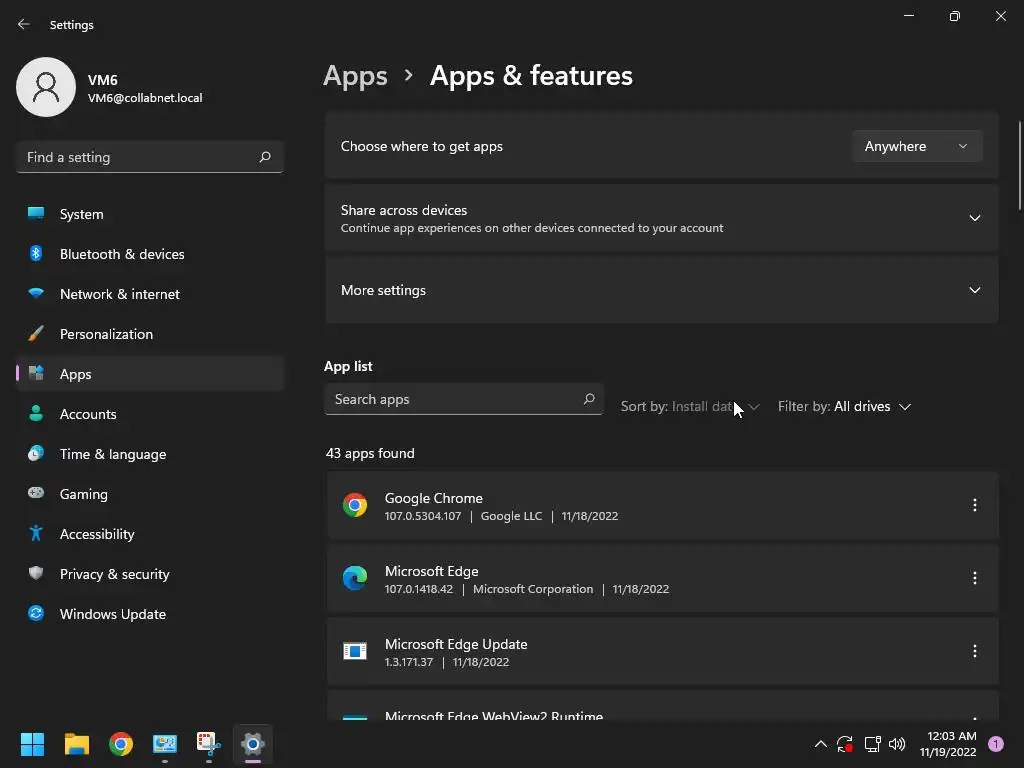Click the magnifier icon in Search apps

(589, 398)
